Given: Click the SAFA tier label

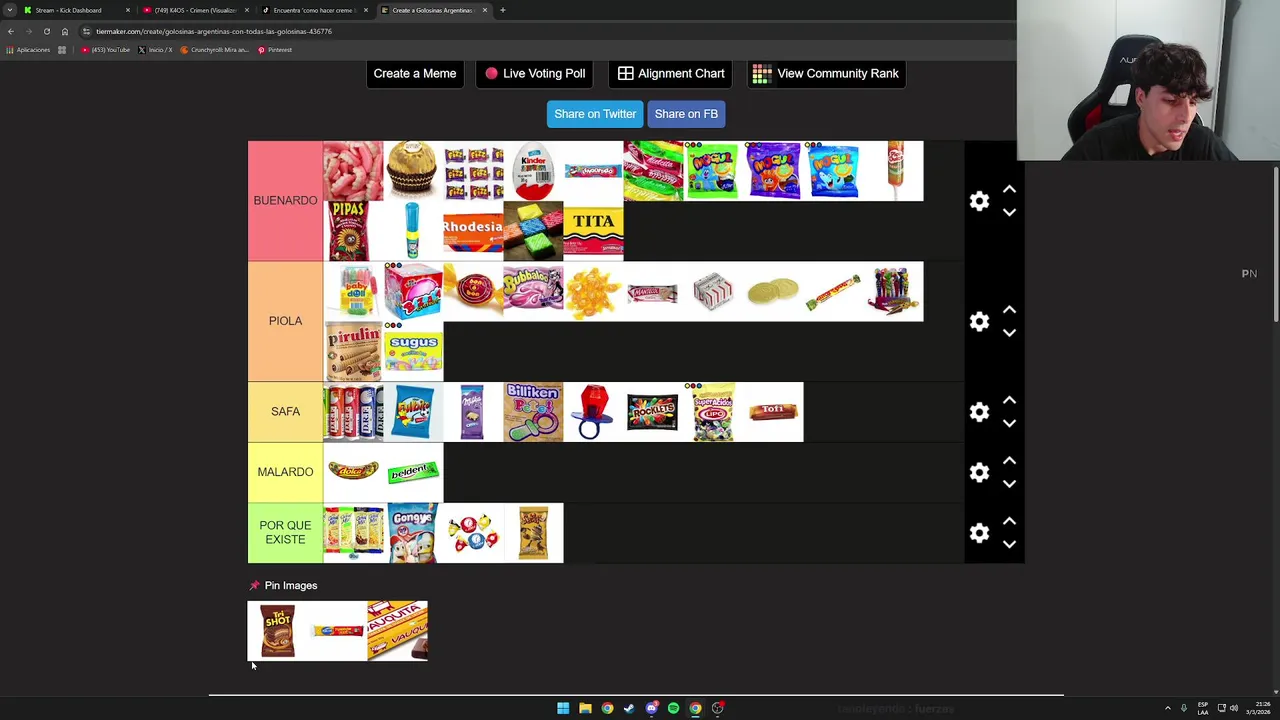Looking at the screenshot, I should coord(285,412).
